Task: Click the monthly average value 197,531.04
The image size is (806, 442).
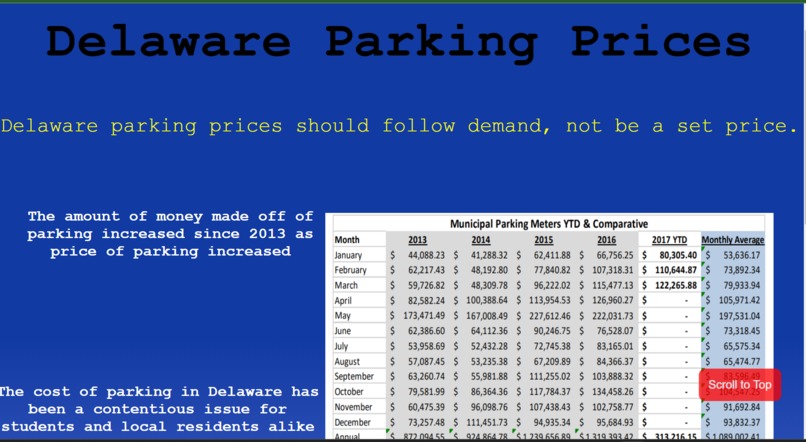Action: (739, 316)
